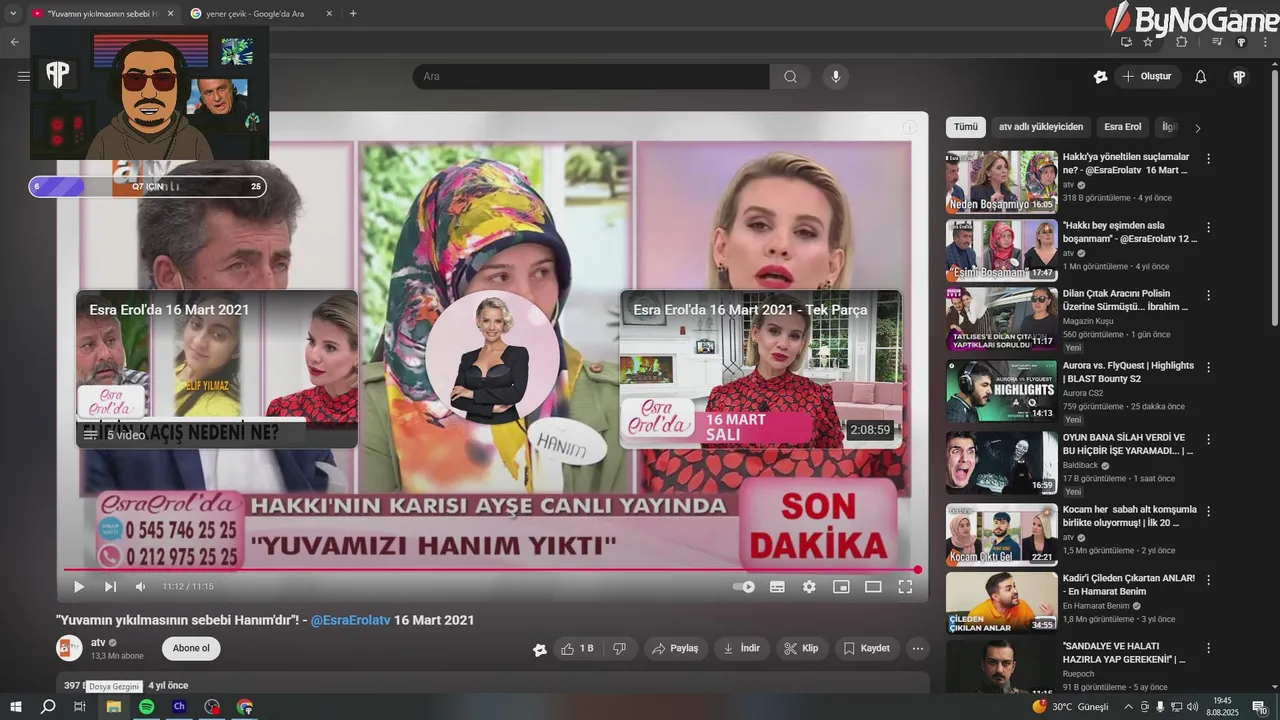Click the search magnifier button

790,77
